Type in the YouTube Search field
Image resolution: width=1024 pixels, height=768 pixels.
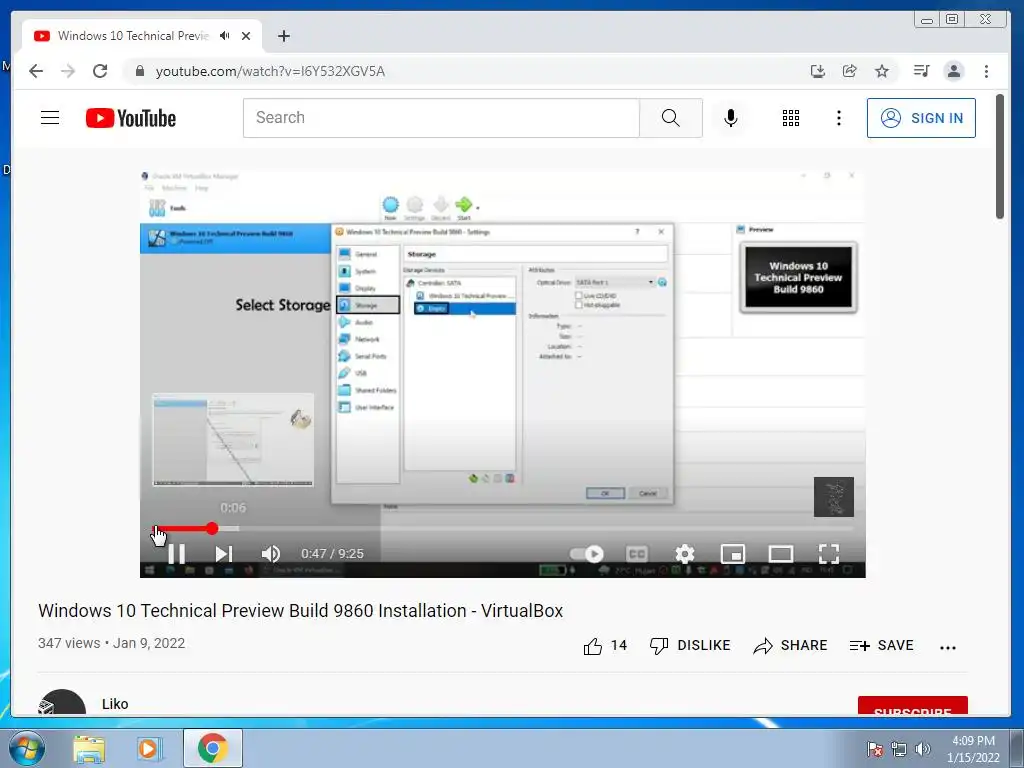click(441, 118)
